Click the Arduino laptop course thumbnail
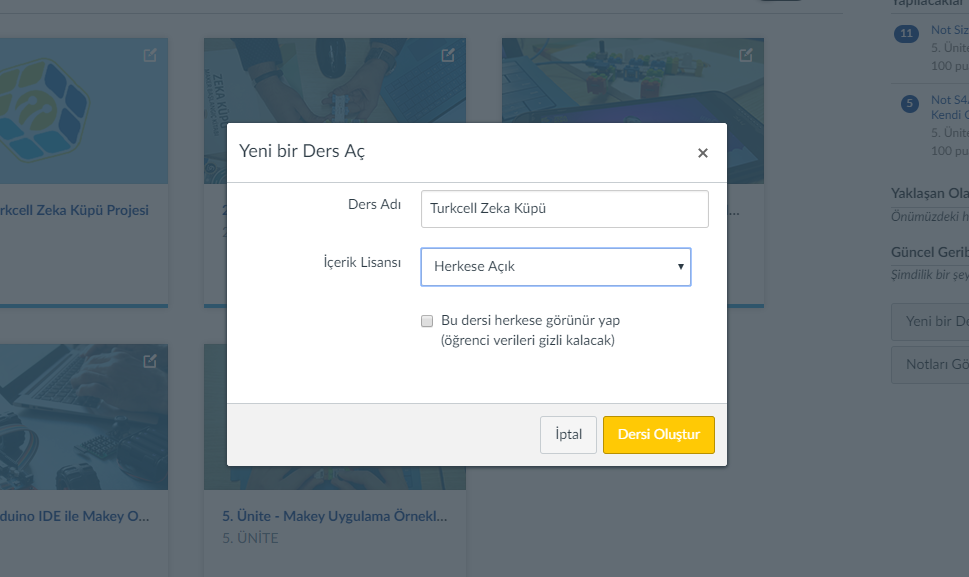969x577 pixels. (83, 417)
